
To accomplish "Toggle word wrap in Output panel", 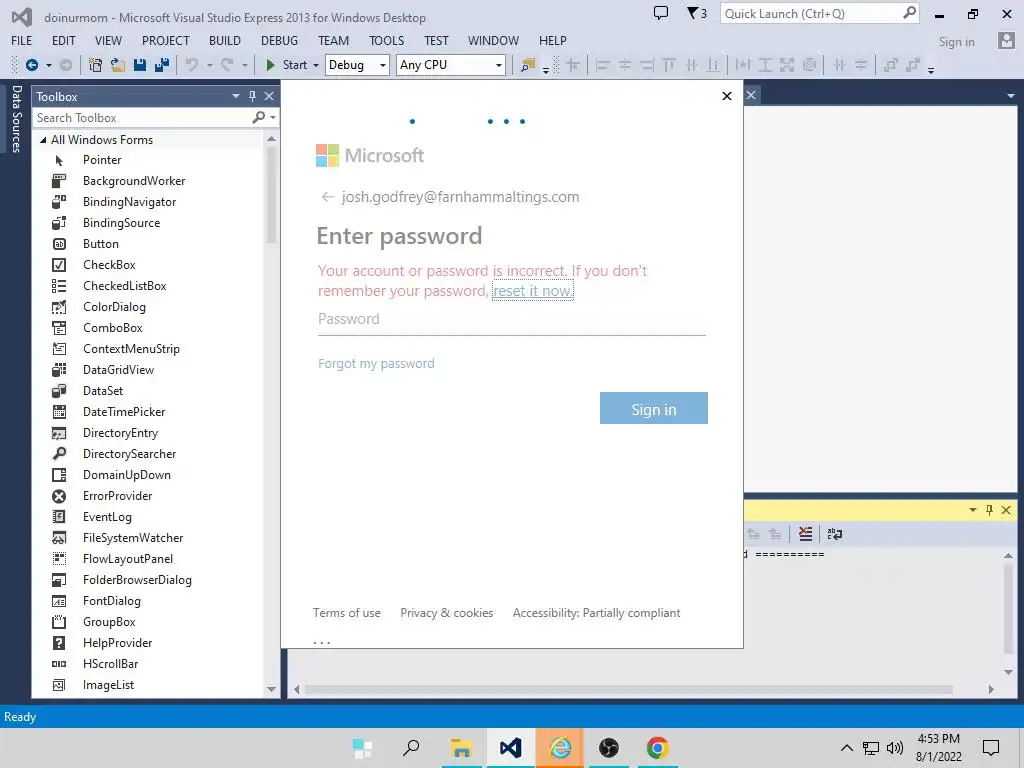I will coord(835,534).
